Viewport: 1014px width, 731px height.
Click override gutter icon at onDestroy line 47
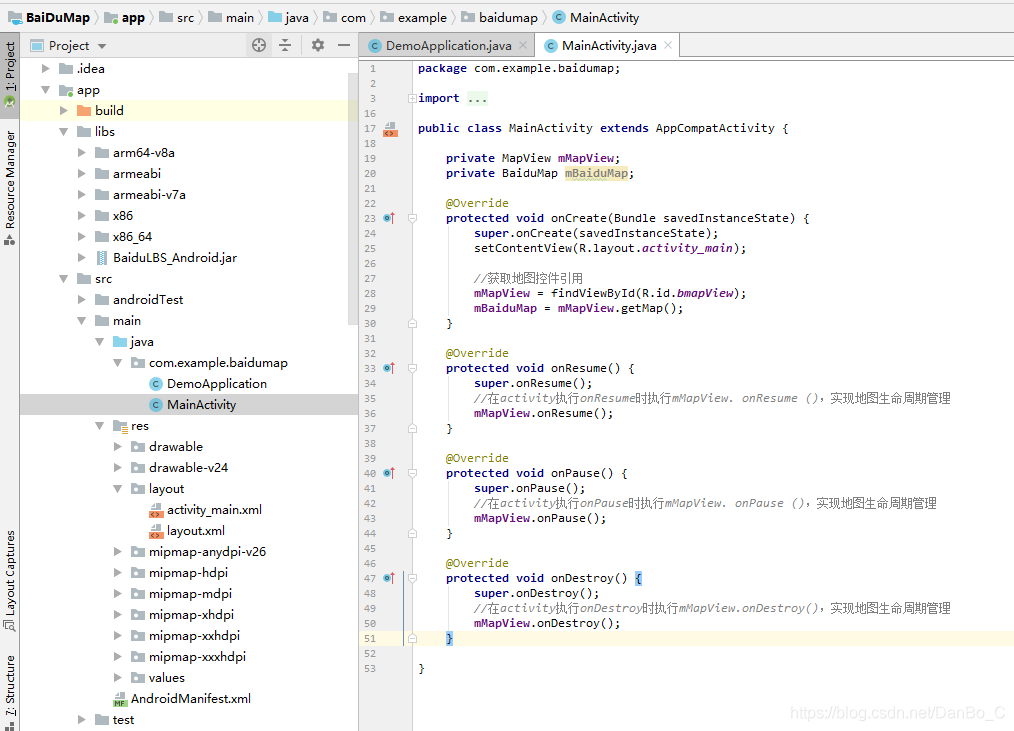click(x=389, y=578)
